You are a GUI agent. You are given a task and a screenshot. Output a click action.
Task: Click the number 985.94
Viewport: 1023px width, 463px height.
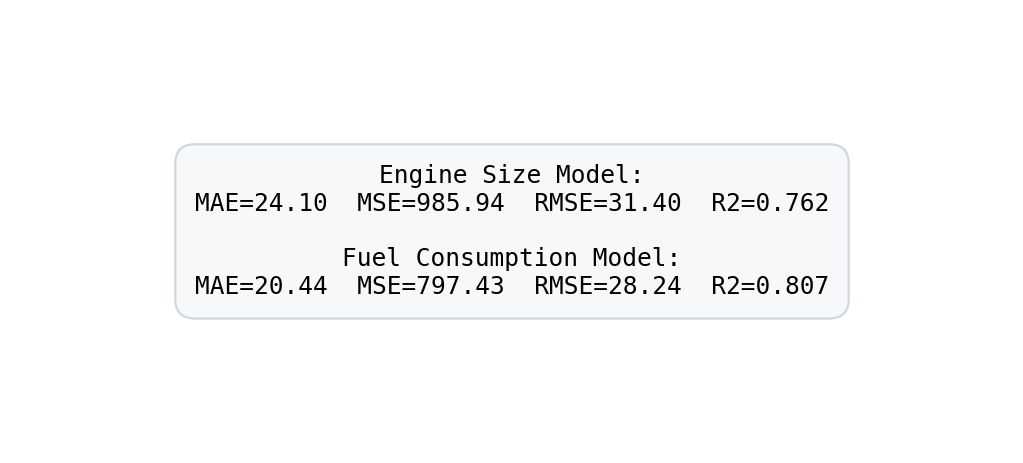(460, 204)
